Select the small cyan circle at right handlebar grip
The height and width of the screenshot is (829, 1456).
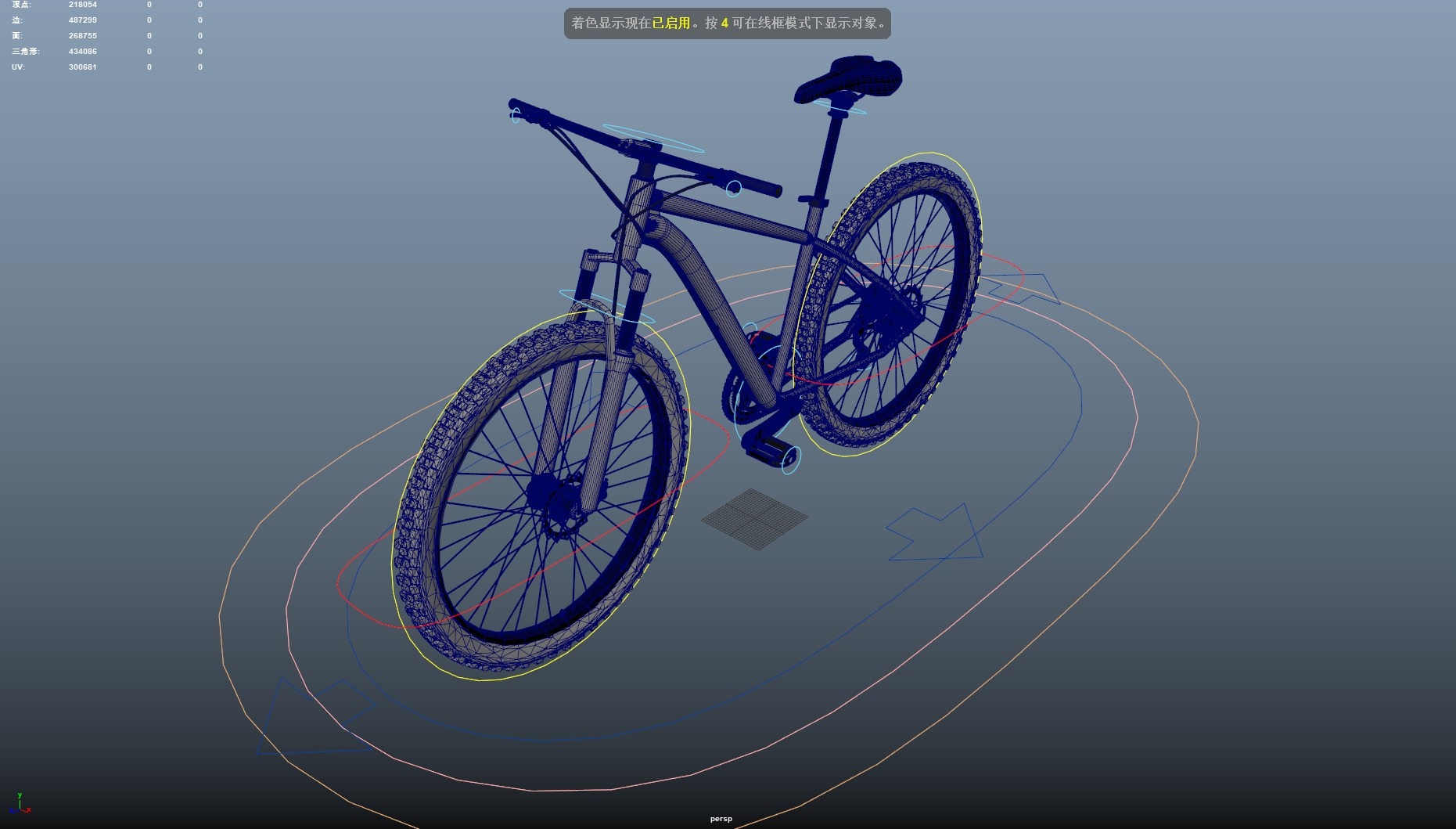click(733, 189)
